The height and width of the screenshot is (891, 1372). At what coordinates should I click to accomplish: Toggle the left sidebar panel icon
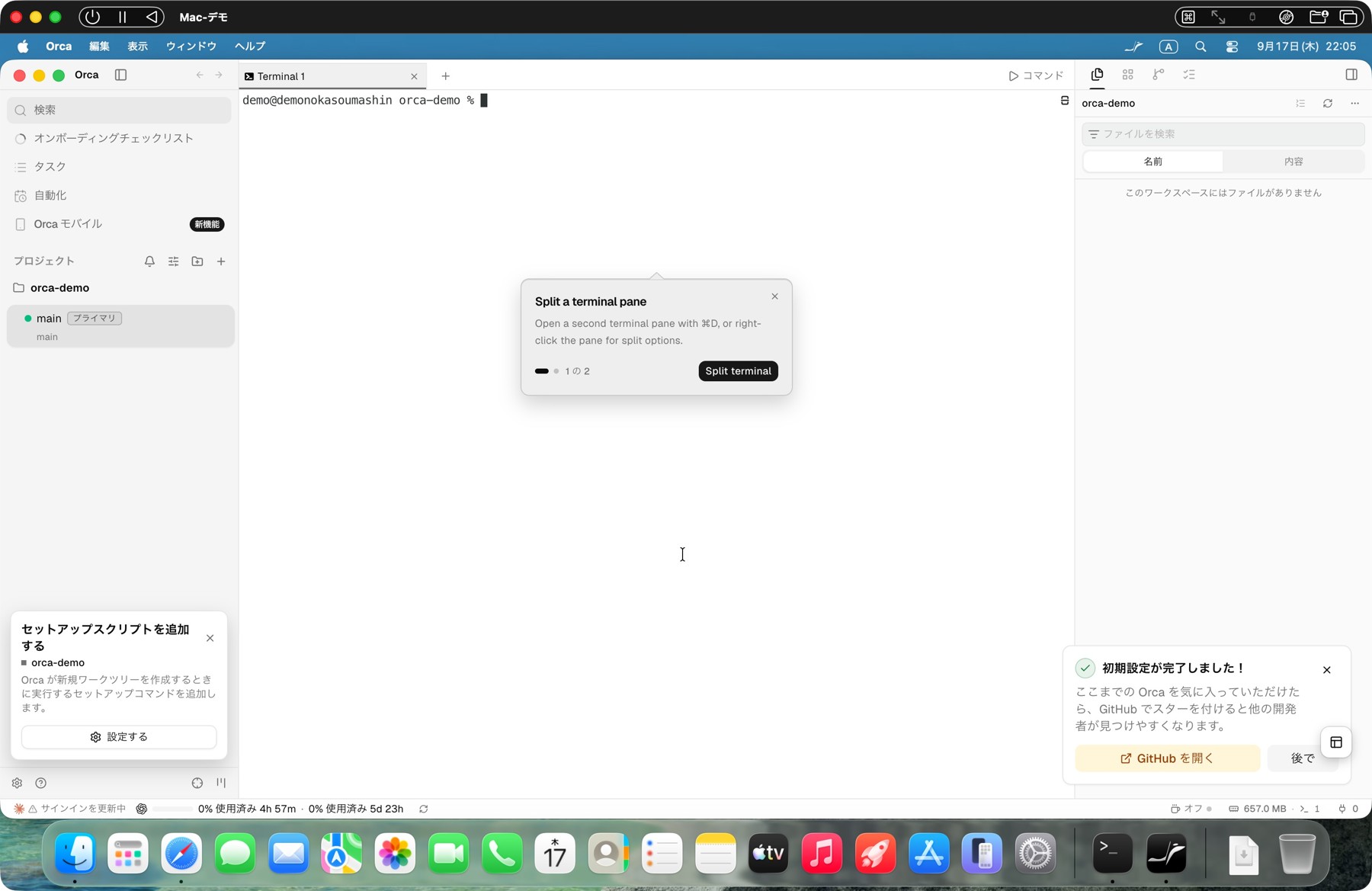(120, 75)
